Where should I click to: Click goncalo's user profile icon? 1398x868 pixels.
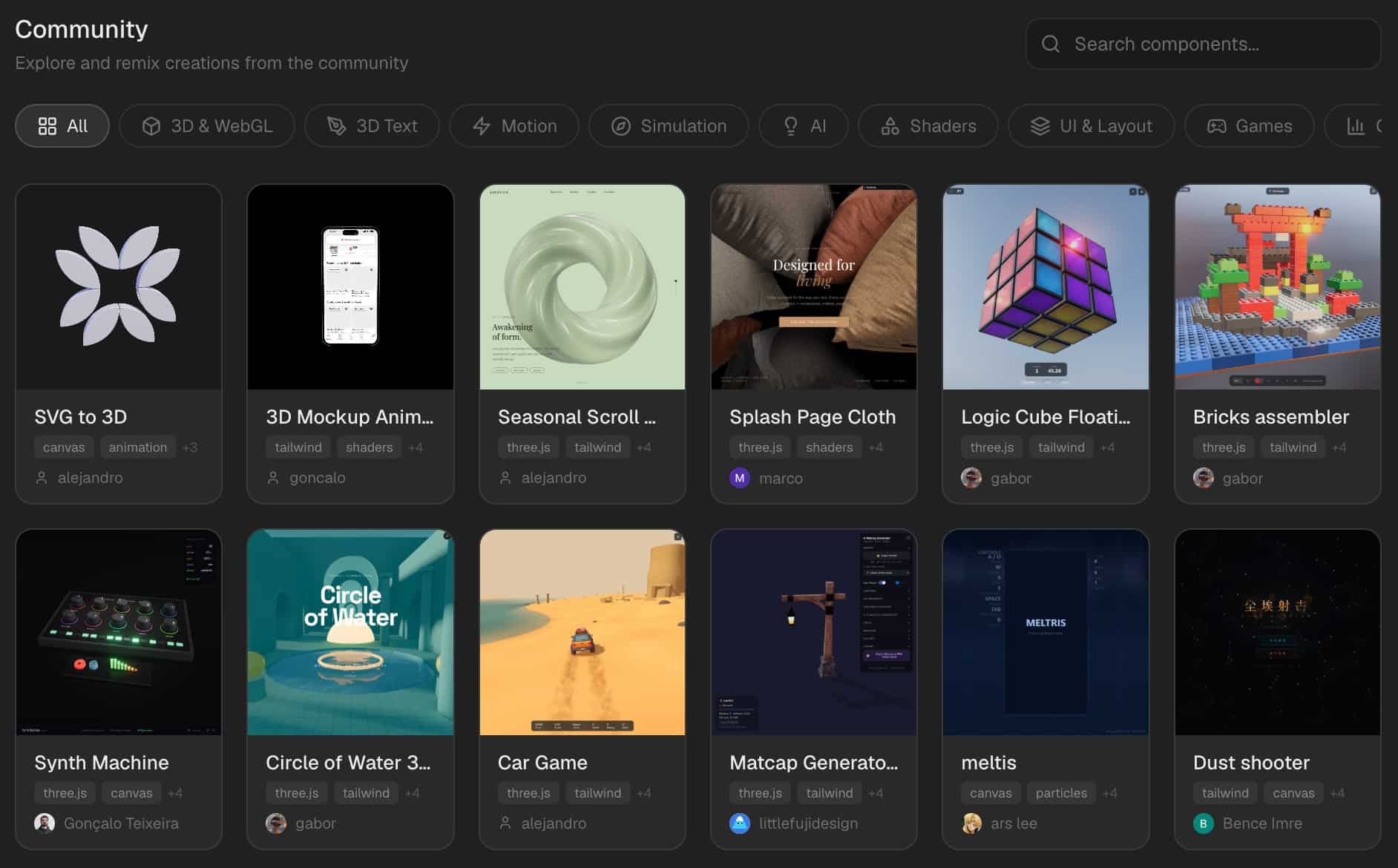(x=273, y=478)
